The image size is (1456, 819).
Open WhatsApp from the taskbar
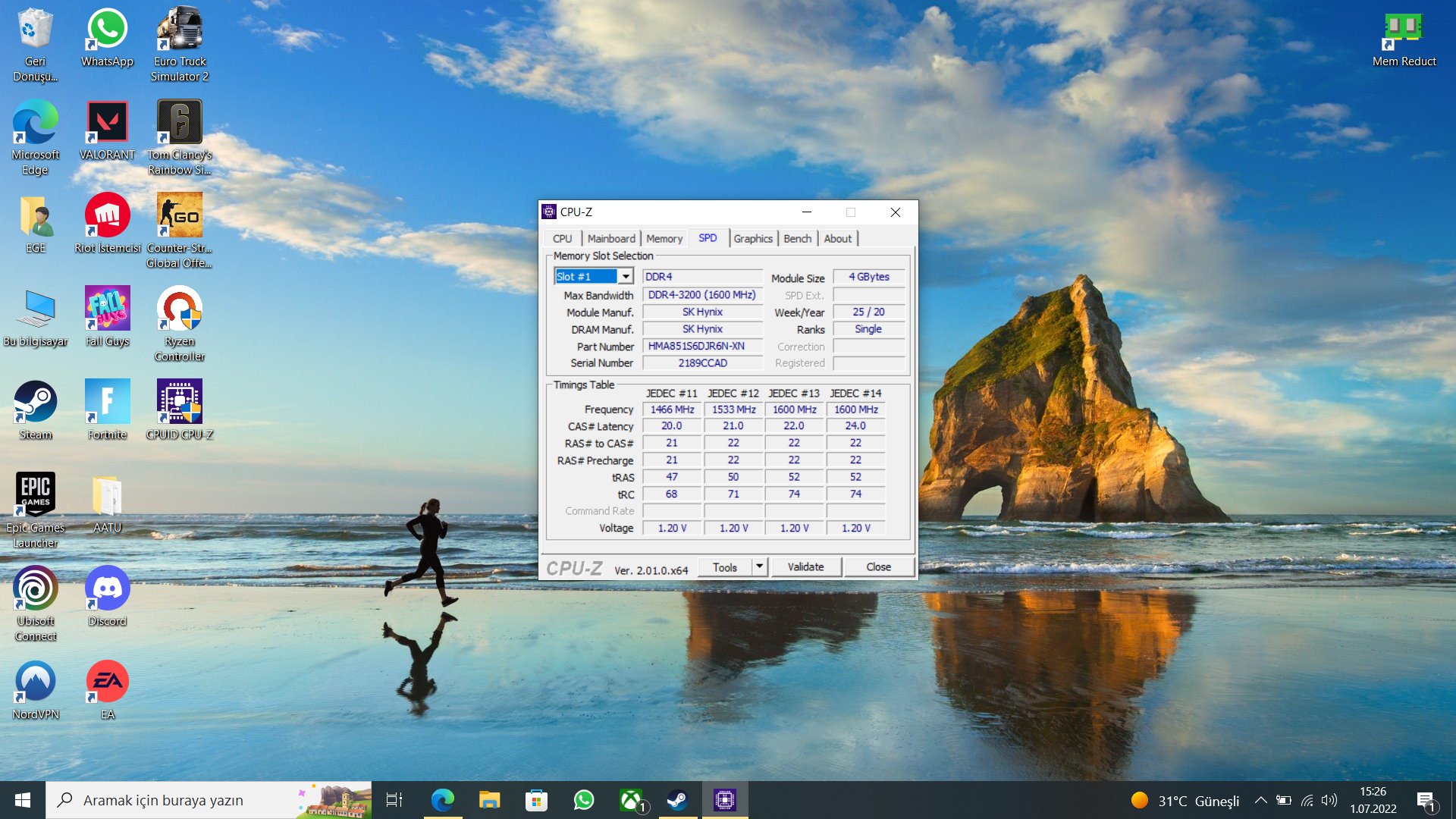pos(584,800)
